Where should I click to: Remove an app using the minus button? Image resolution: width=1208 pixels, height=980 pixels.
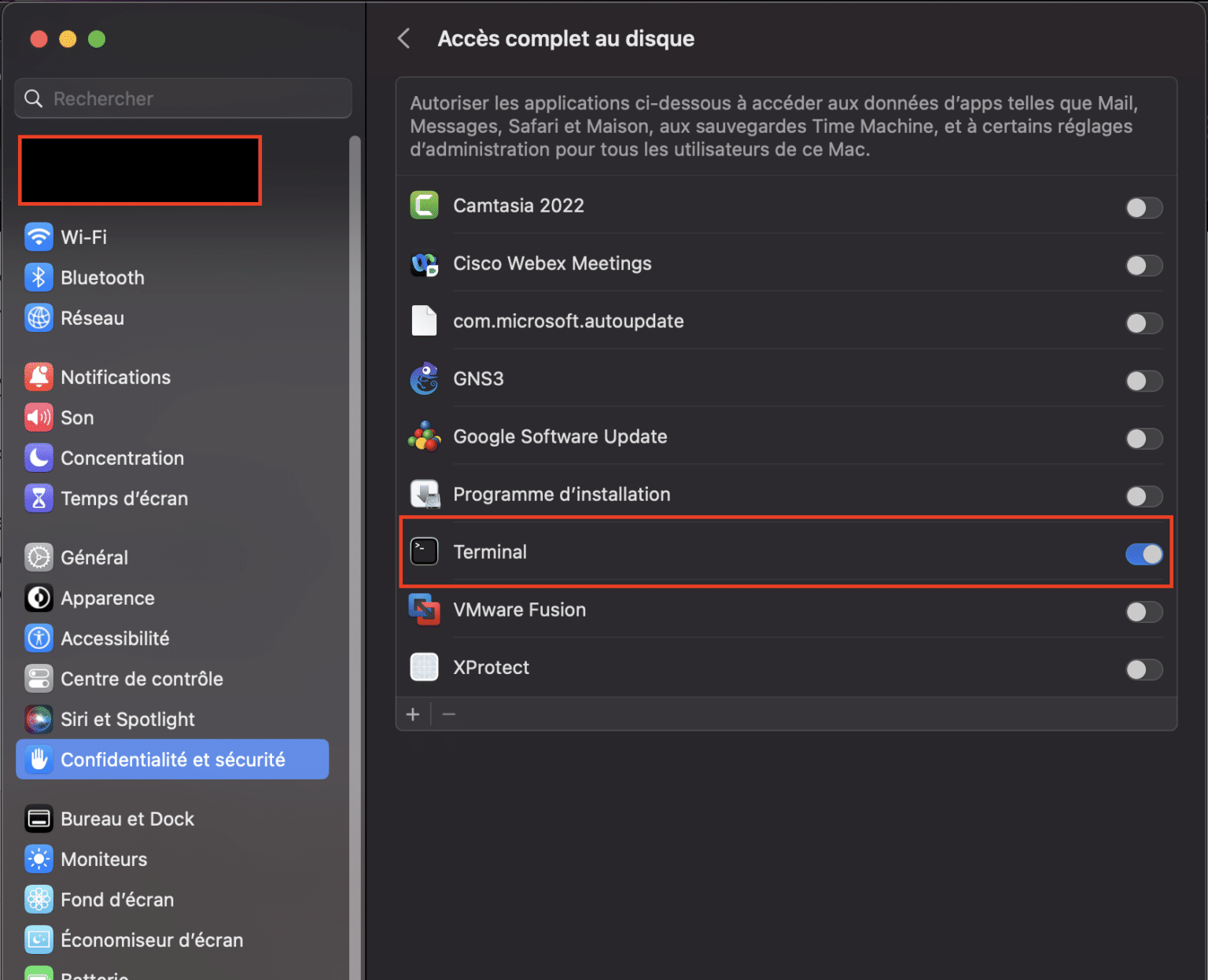coord(449,714)
